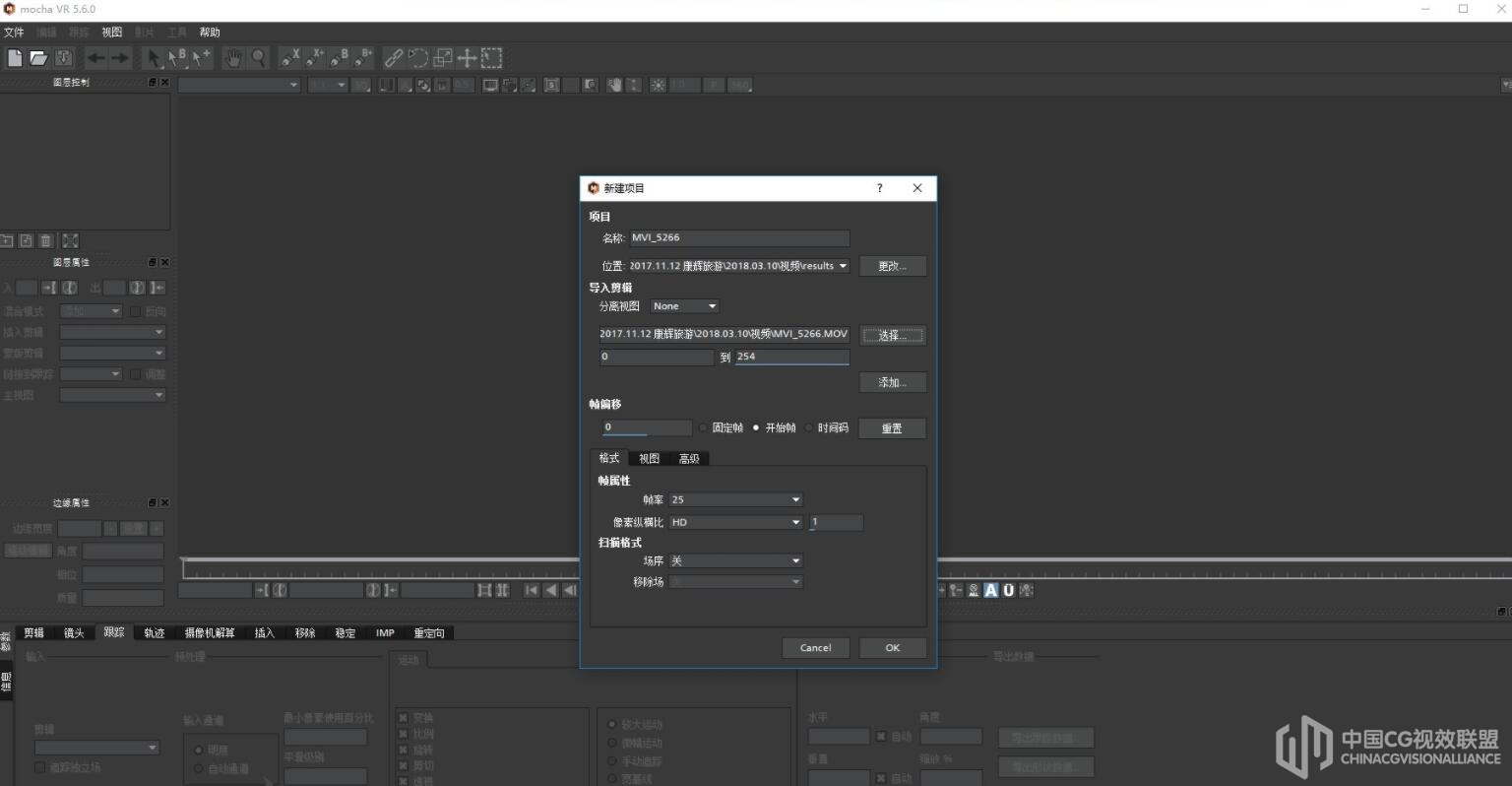The width and height of the screenshot is (1512, 786).
Task: Click the 选择... button
Action: (892, 336)
